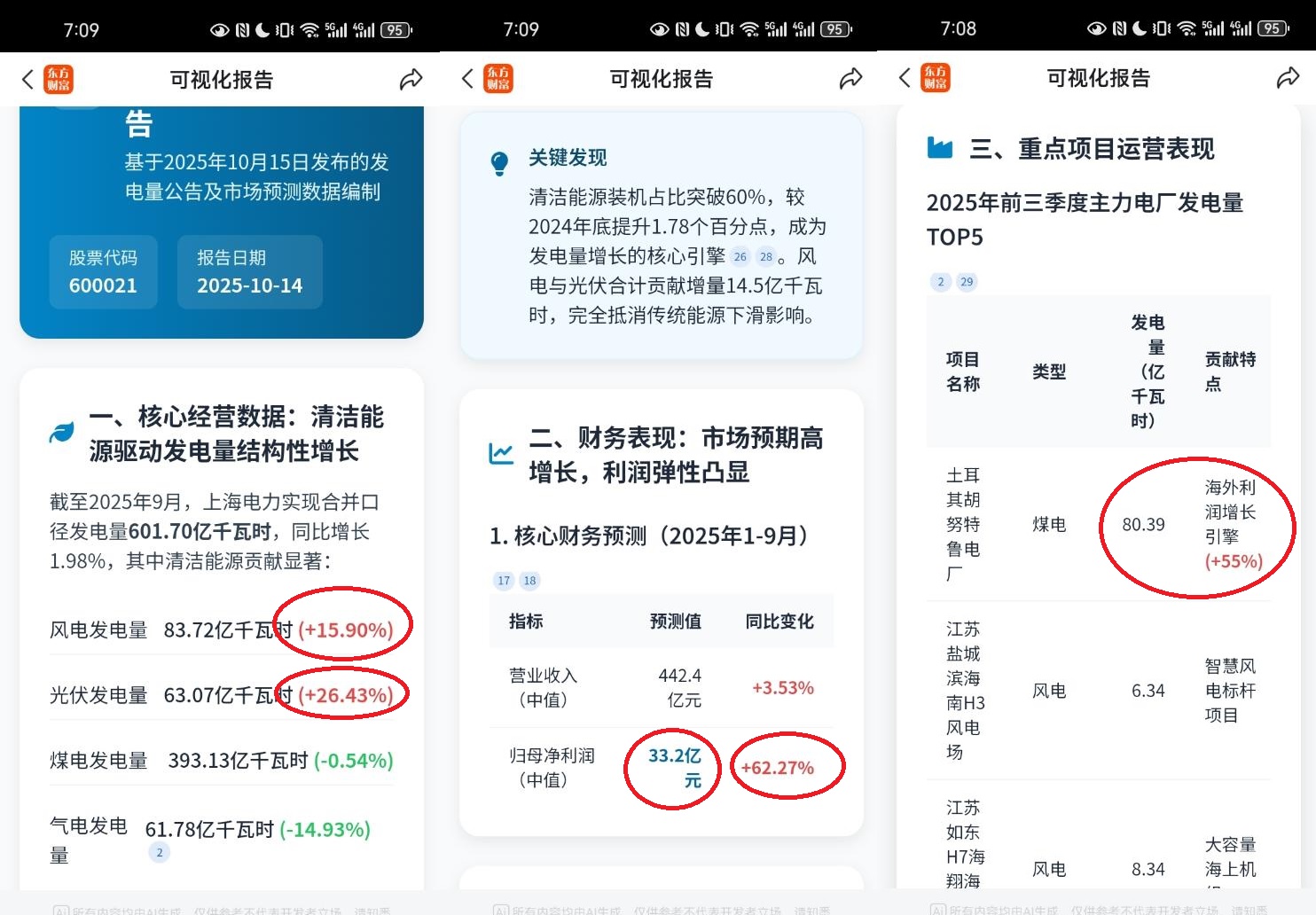Tap the leaf icon beside section 一
Viewport: 1316px width, 915px height.
point(62,433)
